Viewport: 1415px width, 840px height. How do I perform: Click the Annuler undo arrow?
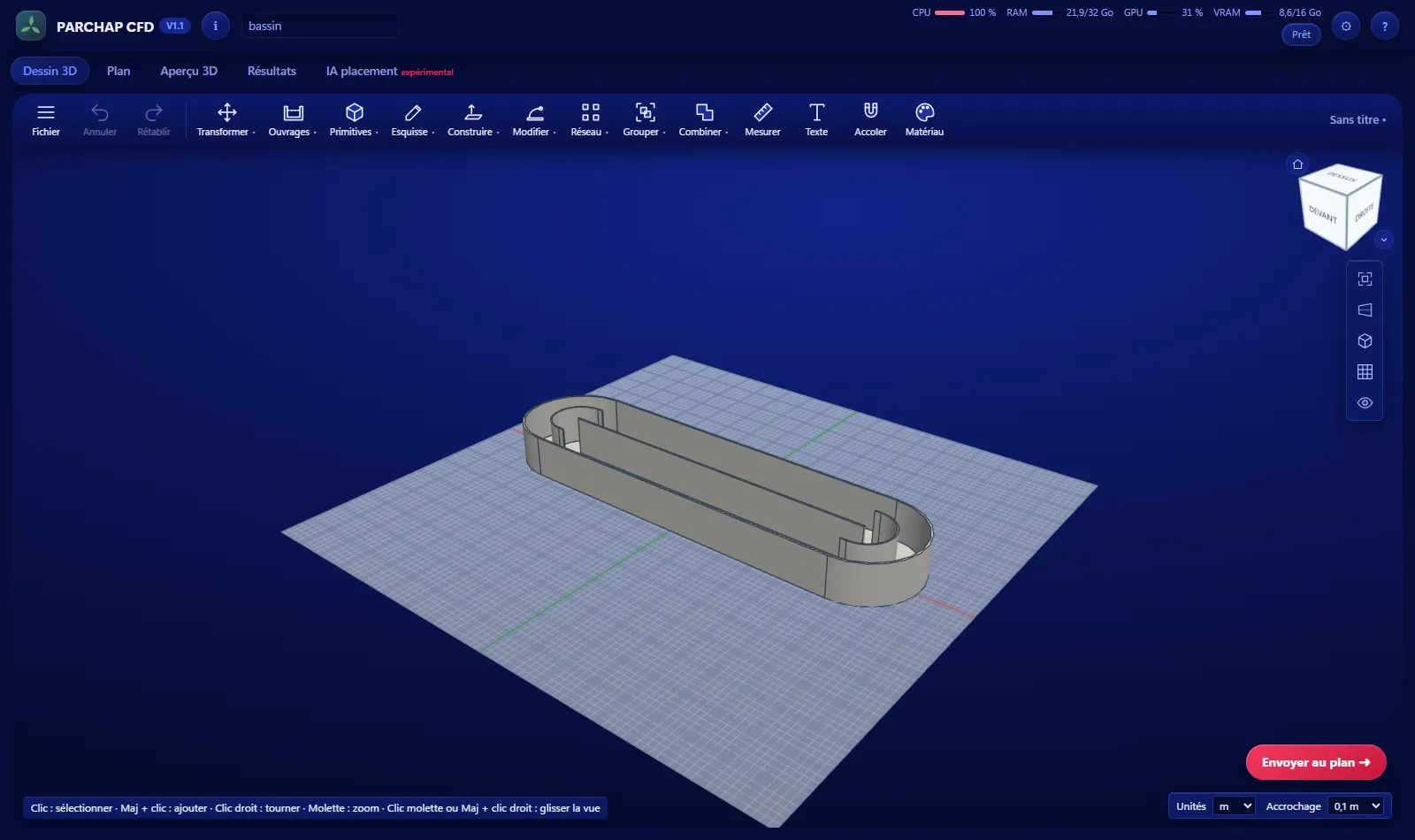tap(100, 119)
